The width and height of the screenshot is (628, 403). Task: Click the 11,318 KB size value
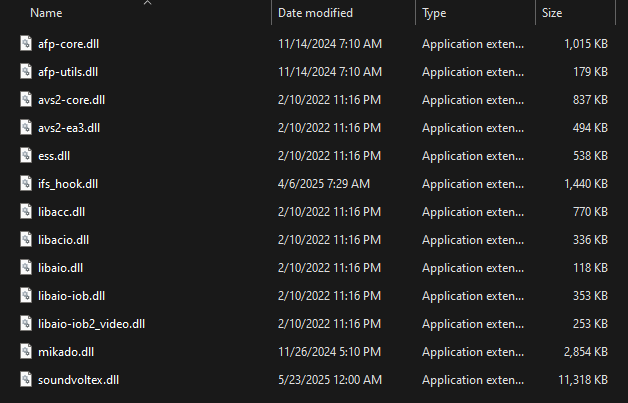coord(581,380)
